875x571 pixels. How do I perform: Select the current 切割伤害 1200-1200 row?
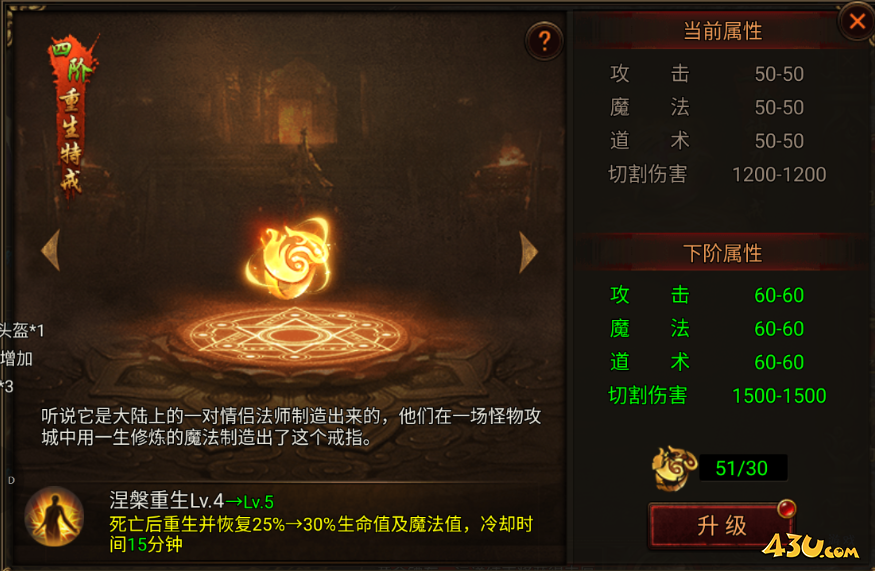point(717,174)
